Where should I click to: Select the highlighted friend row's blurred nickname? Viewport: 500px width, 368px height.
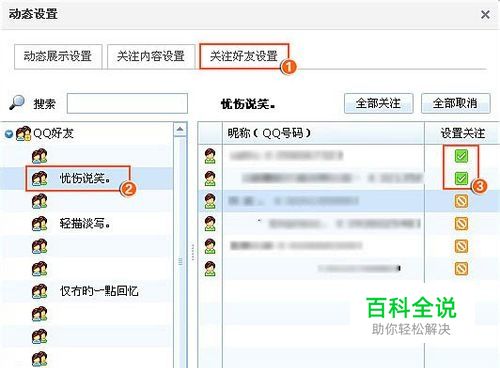293,201
